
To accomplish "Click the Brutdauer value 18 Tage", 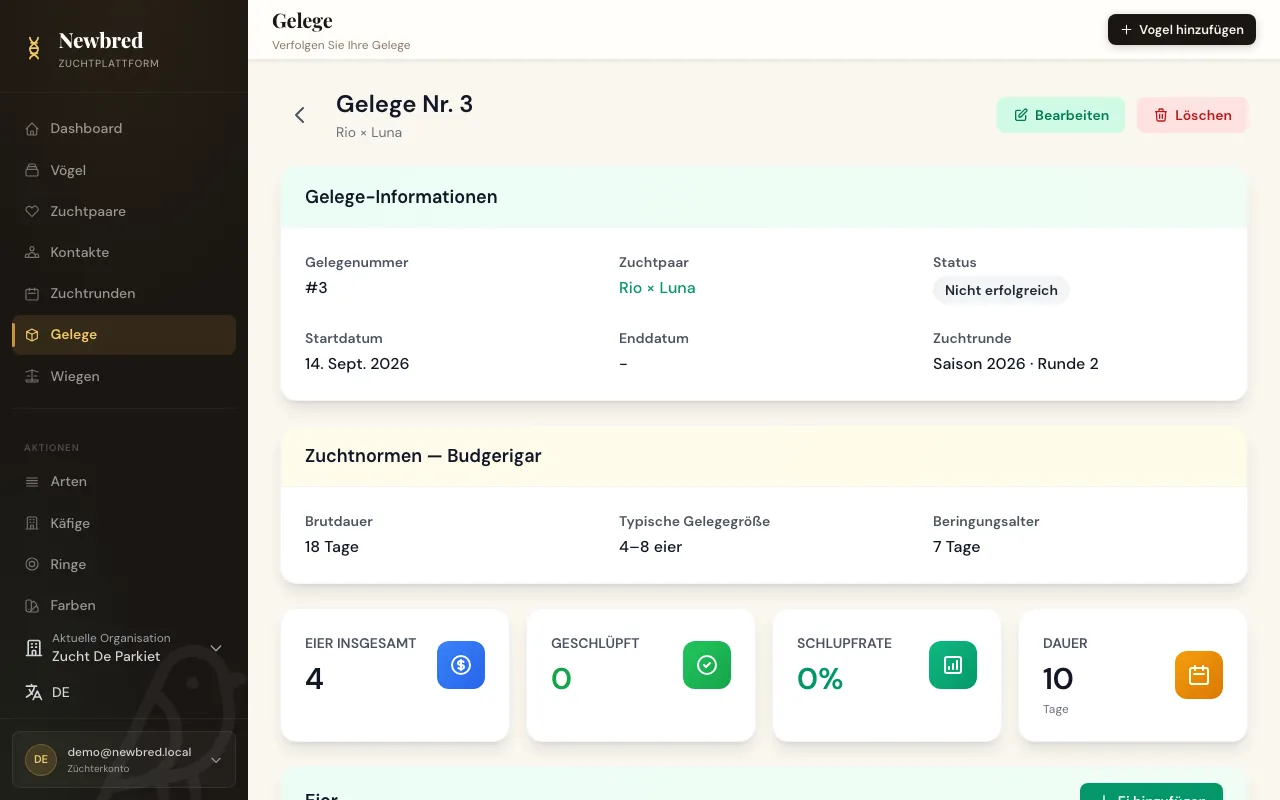I will 332,547.
